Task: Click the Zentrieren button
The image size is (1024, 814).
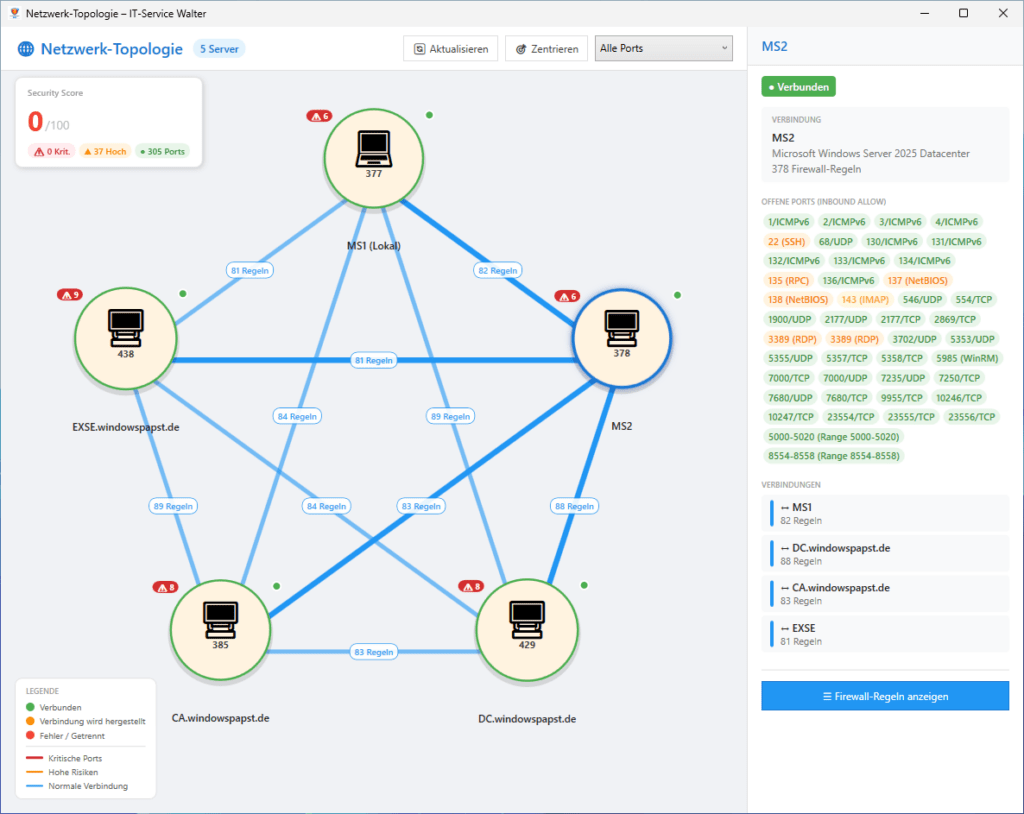Action: coord(546,48)
